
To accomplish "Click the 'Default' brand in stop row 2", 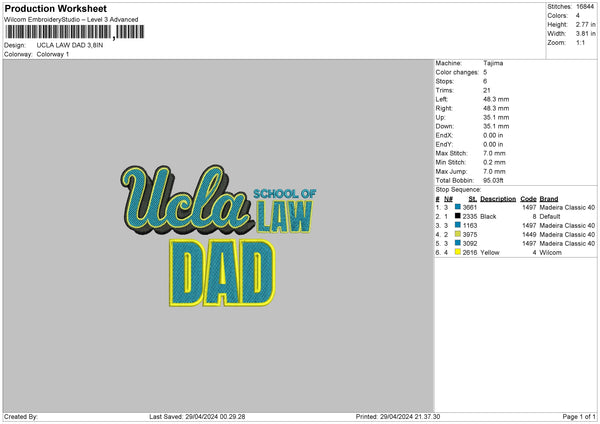I will coord(550,217).
